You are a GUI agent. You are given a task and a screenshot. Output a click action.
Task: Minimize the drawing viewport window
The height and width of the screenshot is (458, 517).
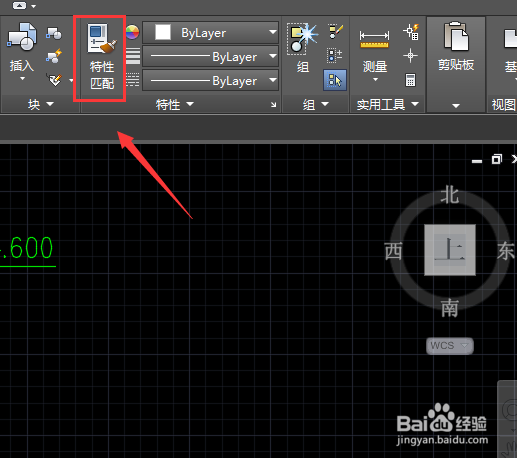(477, 161)
